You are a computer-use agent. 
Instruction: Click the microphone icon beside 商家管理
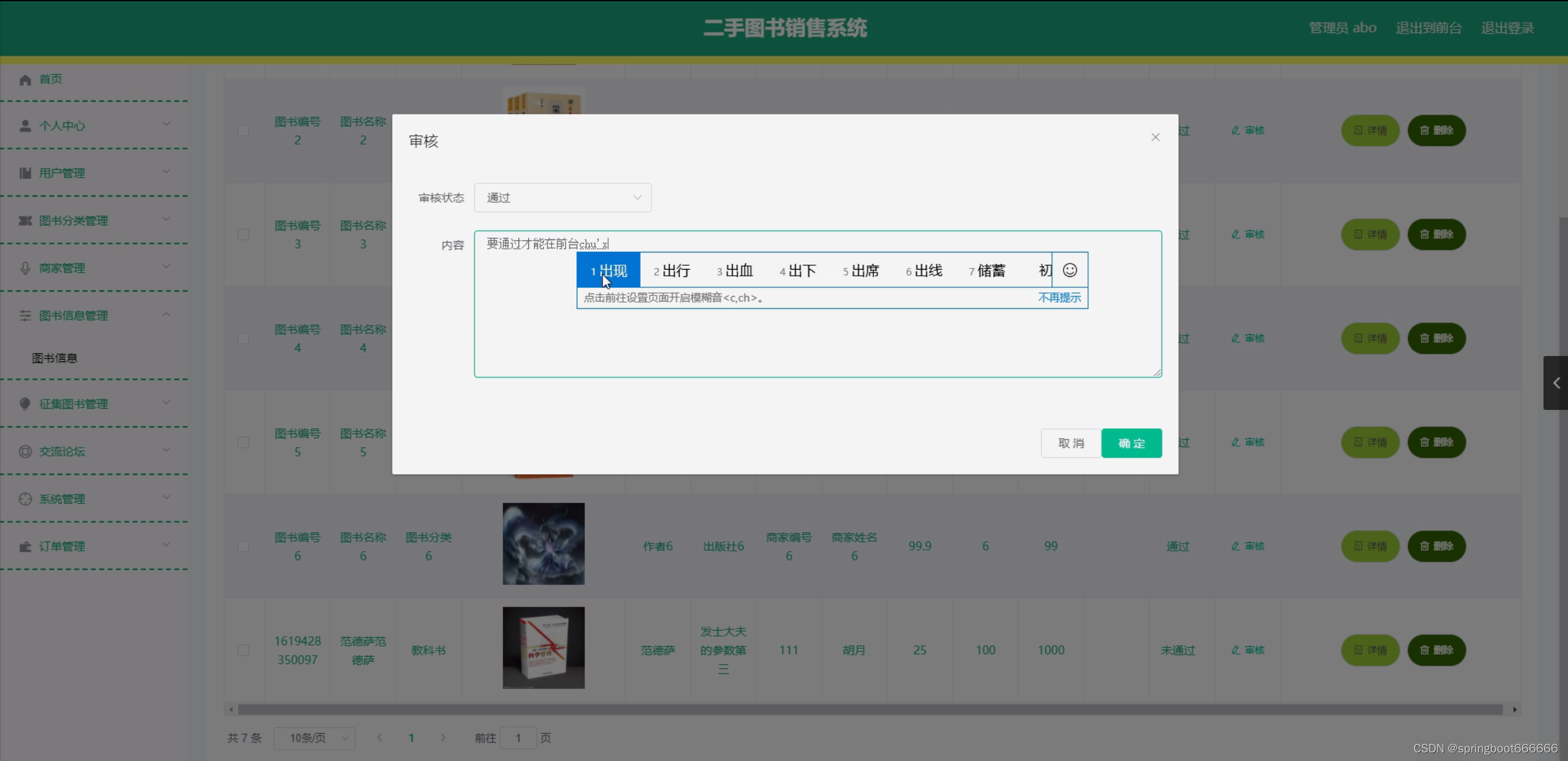point(25,268)
